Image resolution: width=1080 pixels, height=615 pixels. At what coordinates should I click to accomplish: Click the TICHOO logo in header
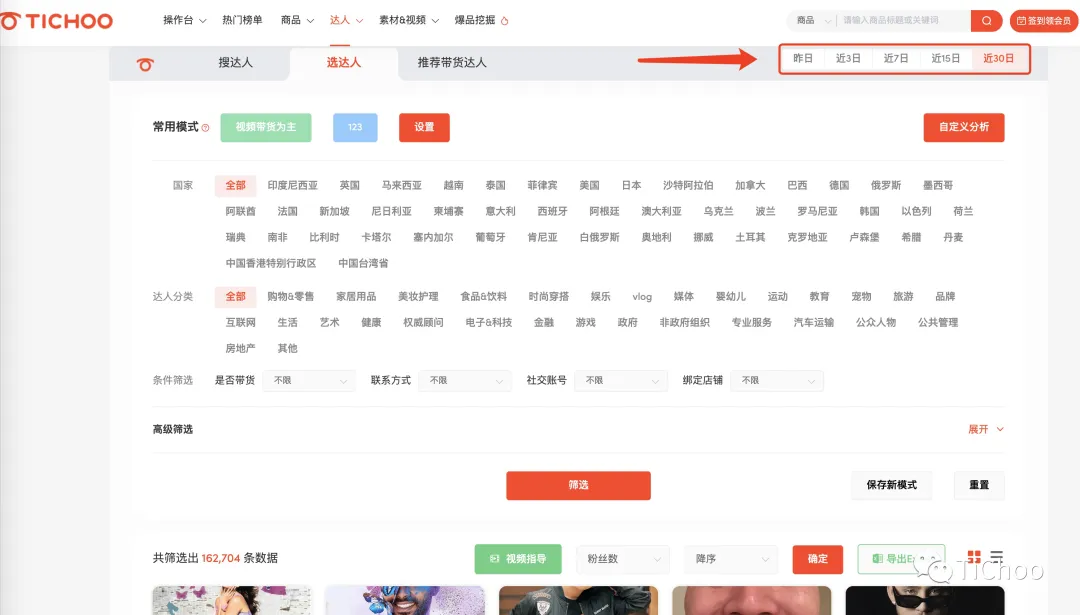[56, 21]
